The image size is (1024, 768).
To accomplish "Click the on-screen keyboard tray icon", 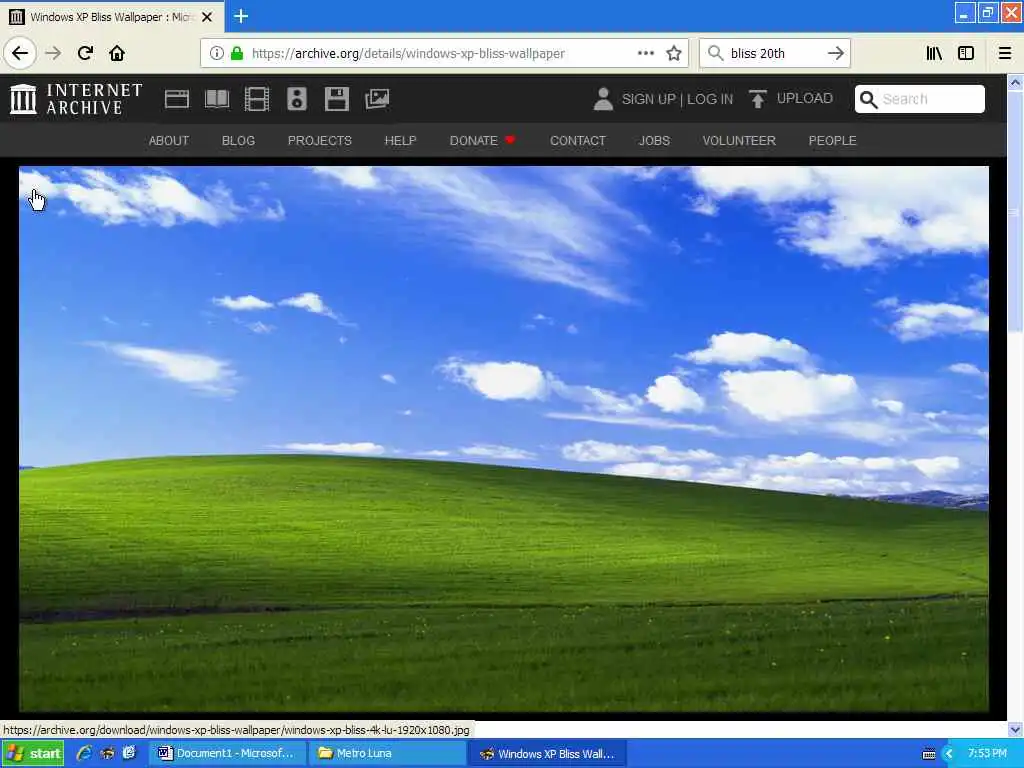I will click(929, 754).
